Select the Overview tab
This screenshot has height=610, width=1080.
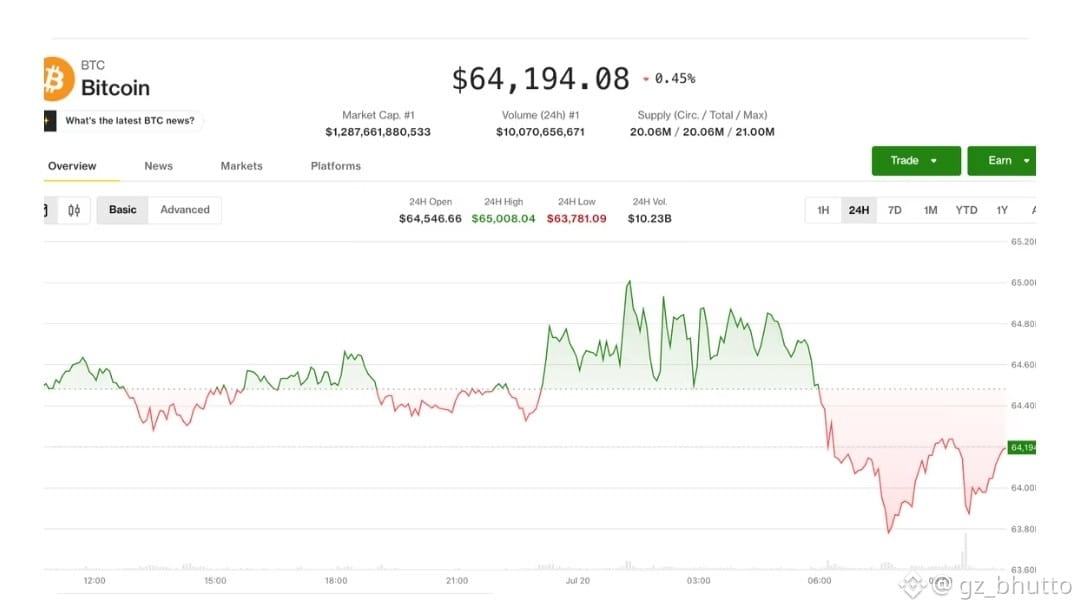pyautogui.click(x=72, y=166)
